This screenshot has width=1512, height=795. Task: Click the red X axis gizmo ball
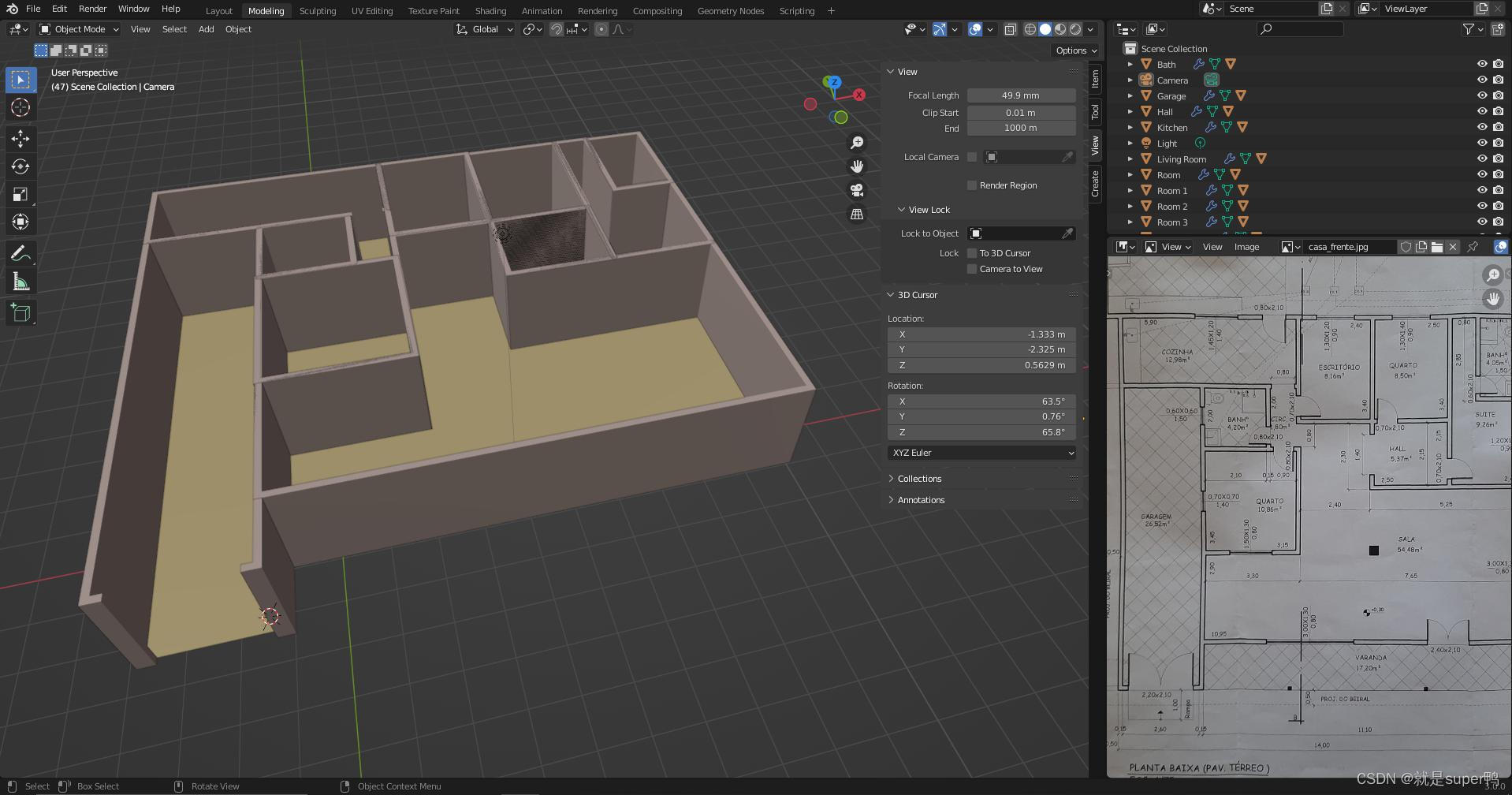coord(859,95)
